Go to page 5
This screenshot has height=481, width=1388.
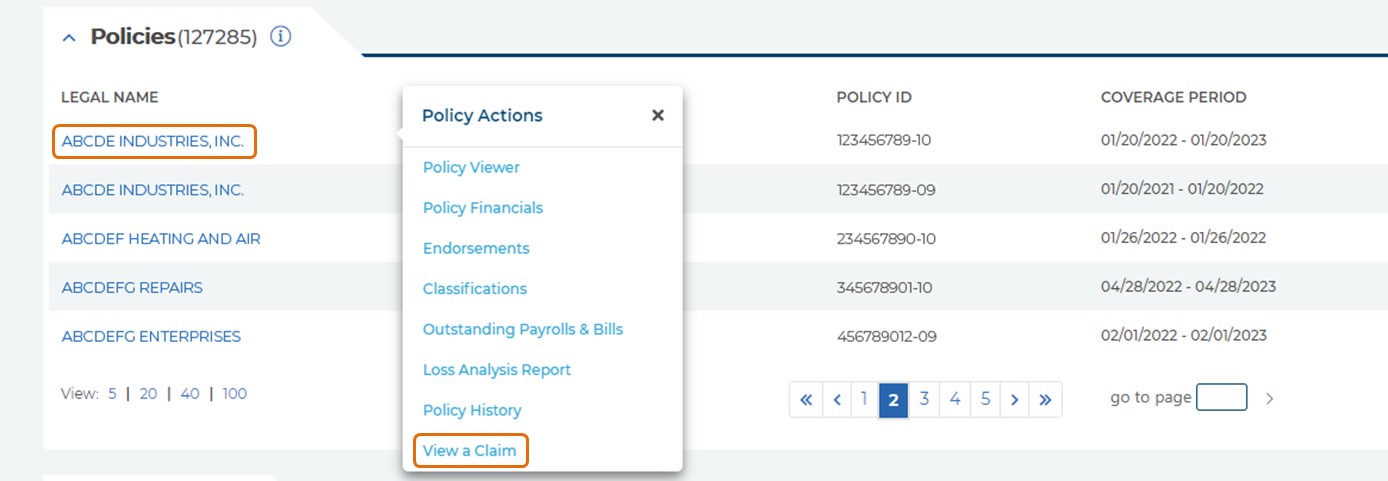[x=985, y=399]
